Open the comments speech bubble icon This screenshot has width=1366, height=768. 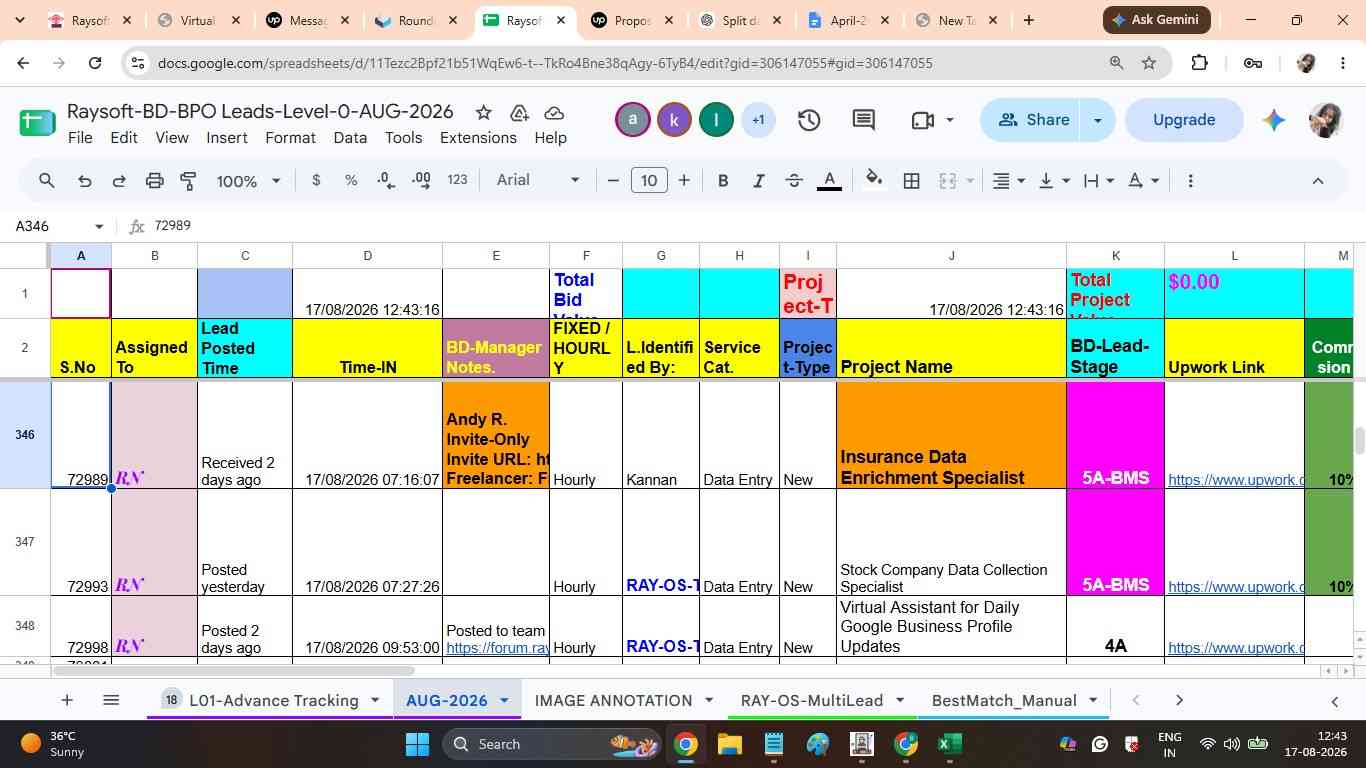(864, 120)
